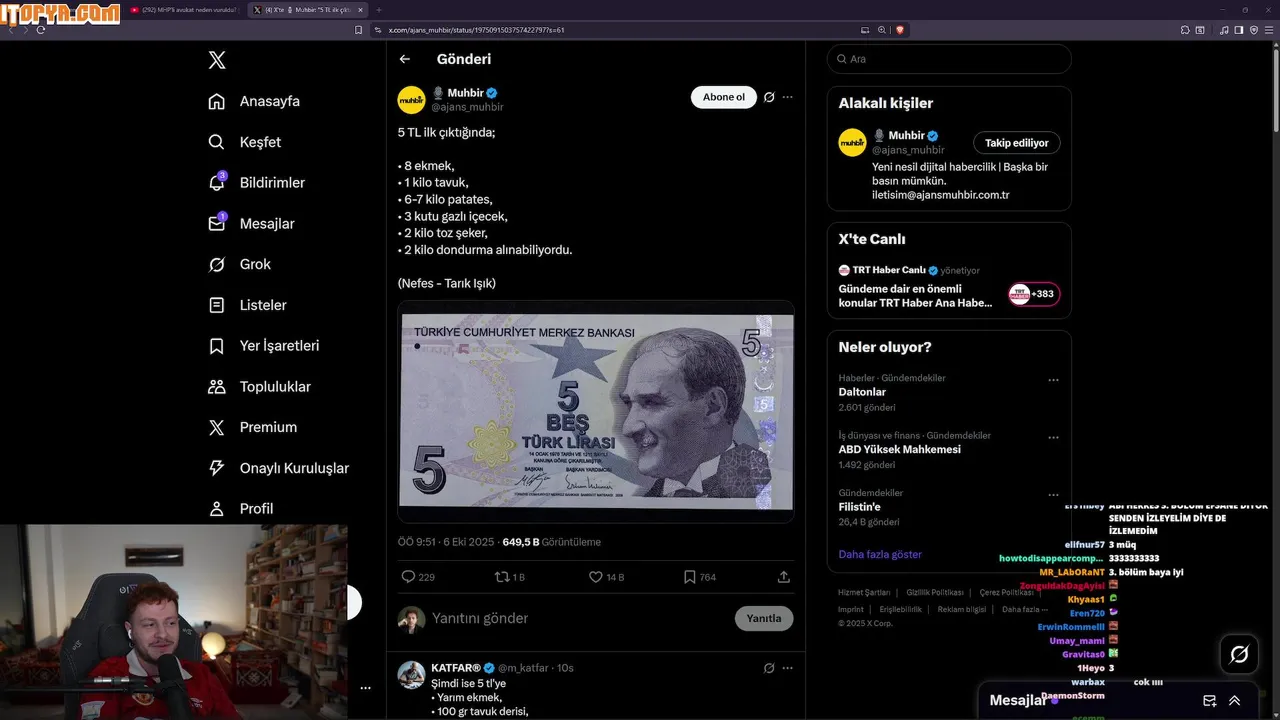Open Muhbir's avatar on the post
The width and height of the screenshot is (1280, 720).
tap(411, 100)
